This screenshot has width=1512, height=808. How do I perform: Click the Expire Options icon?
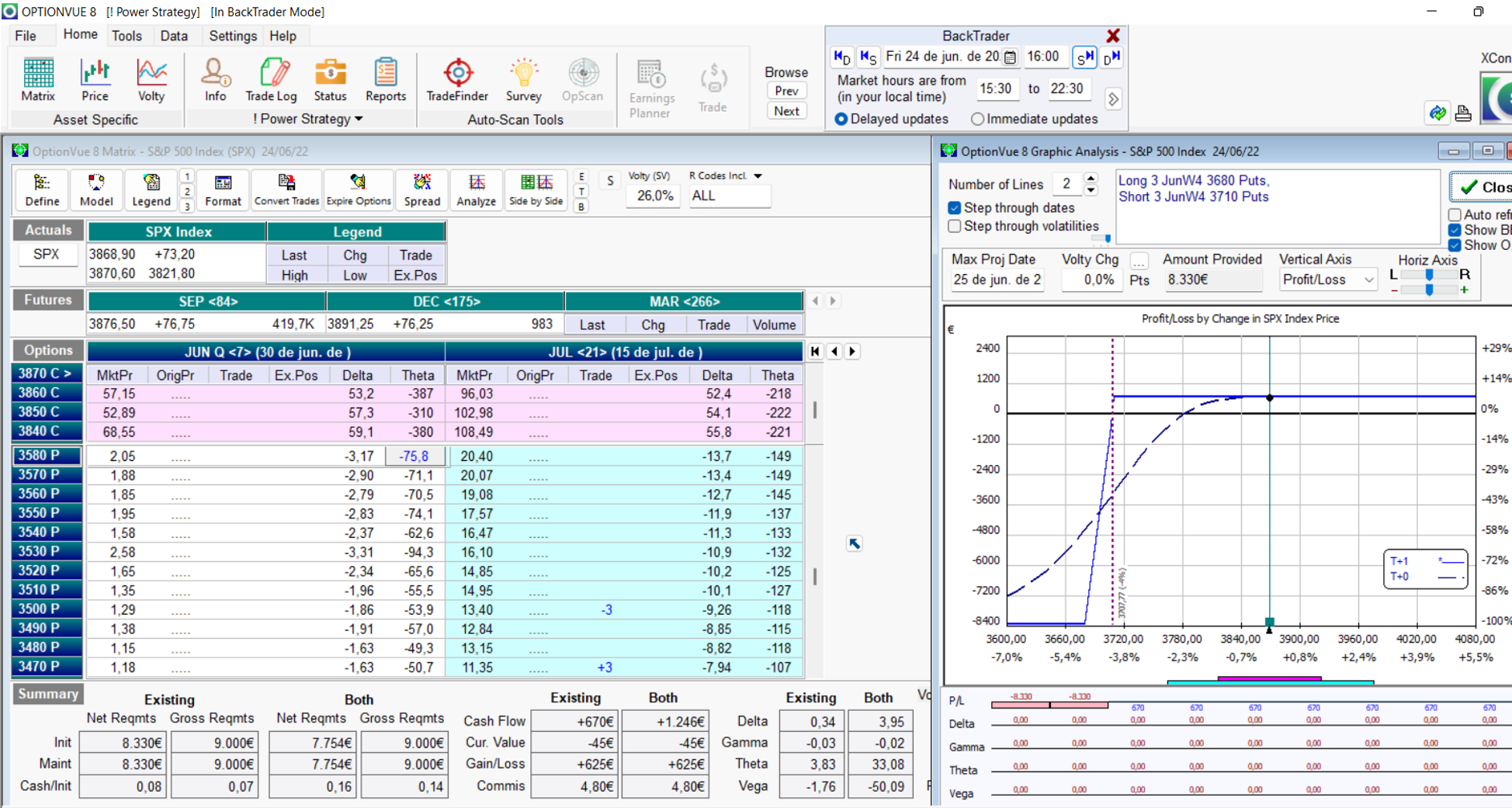point(358,190)
